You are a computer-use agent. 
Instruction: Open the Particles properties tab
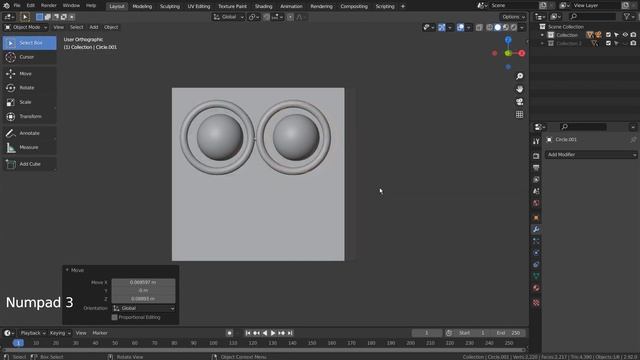click(536, 241)
